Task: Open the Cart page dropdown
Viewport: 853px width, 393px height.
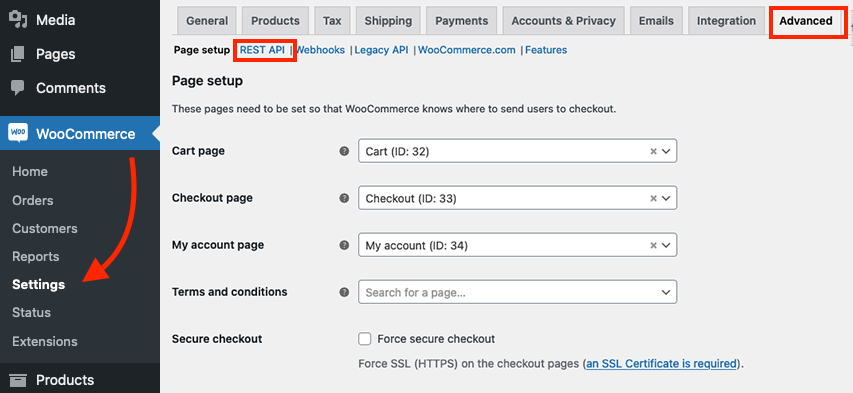Action: [517, 151]
